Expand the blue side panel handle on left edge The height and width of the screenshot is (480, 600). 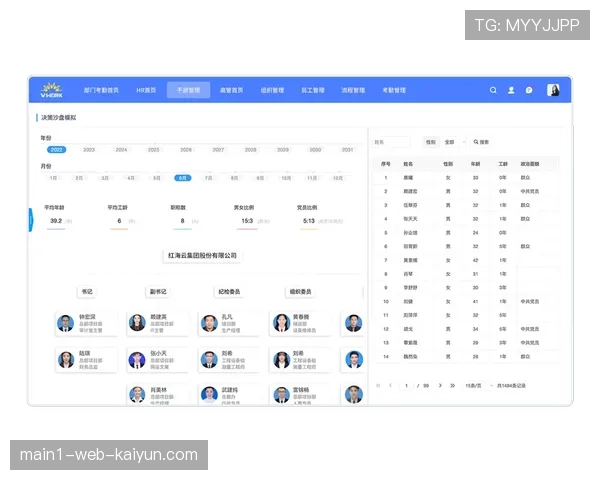click(x=30, y=221)
